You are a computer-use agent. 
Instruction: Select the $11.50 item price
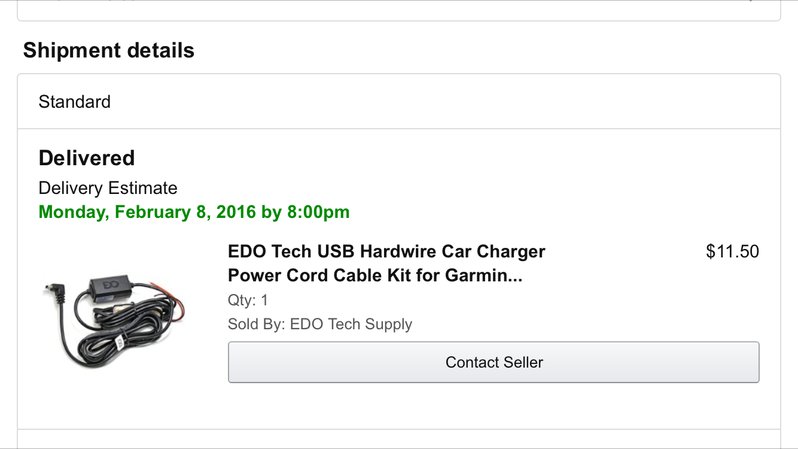tap(732, 251)
